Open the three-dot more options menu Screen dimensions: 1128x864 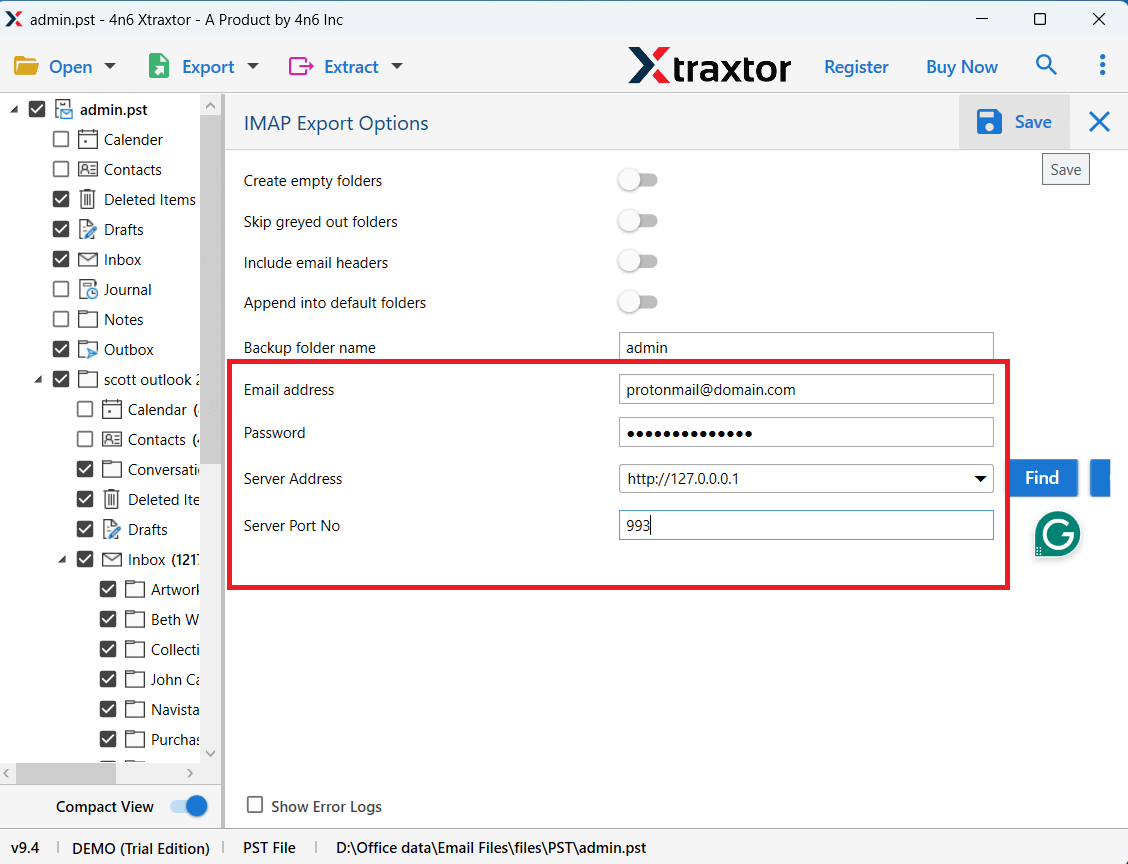(1102, 66)
